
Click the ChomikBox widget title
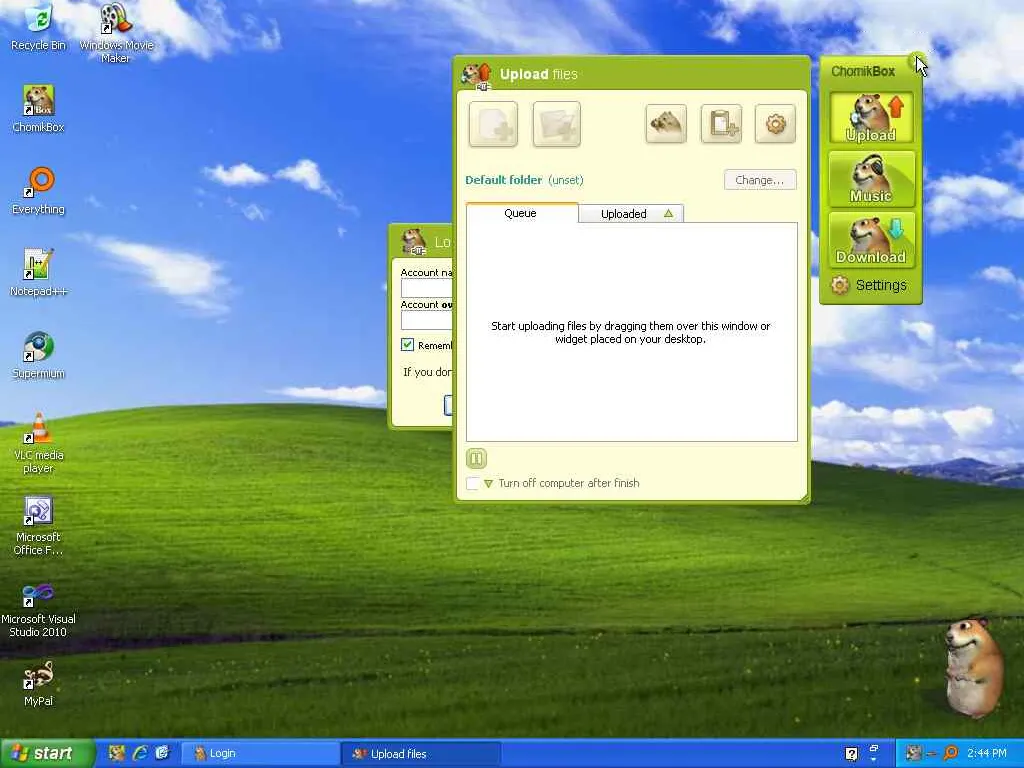(x=863, y=71)
